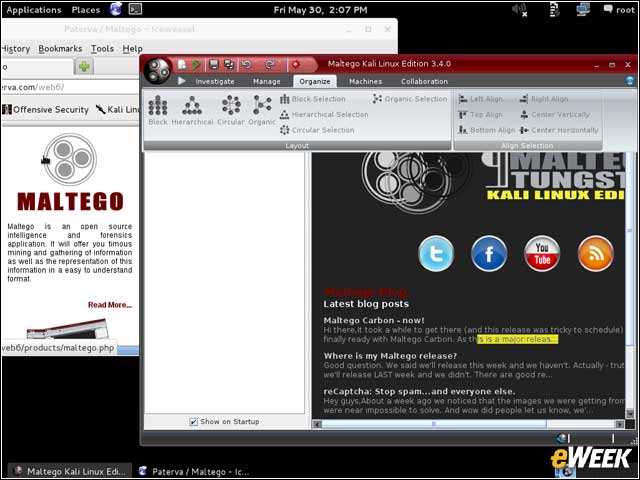
Task: Open Bookmarks menu in Iceweasel browser
Action: tap(60, 49)
